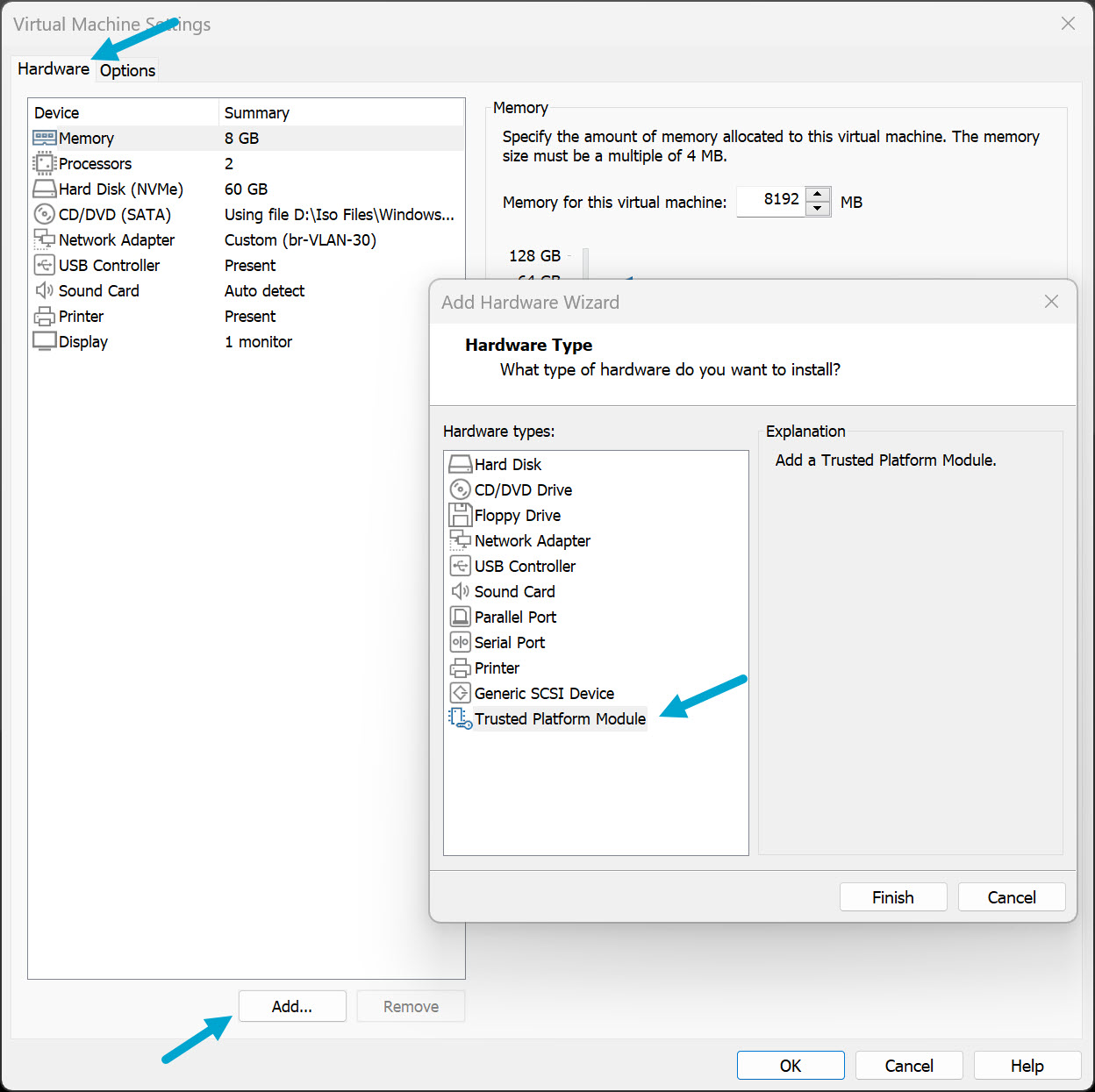Click the memory amount input field
The height and width of the screenshot is (1092, 1095).
[775, 201]
